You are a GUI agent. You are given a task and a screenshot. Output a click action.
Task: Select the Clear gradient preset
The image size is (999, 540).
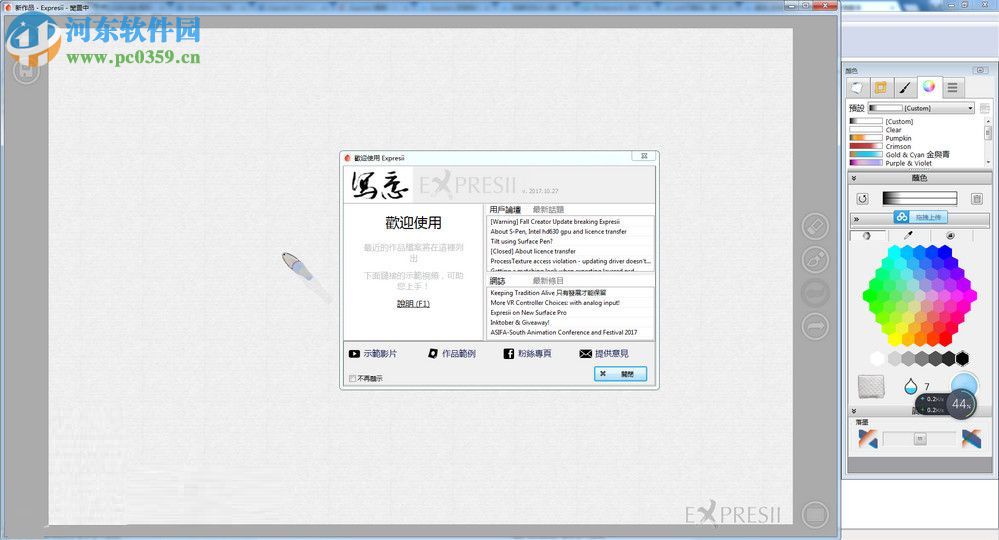pos(916,129)
